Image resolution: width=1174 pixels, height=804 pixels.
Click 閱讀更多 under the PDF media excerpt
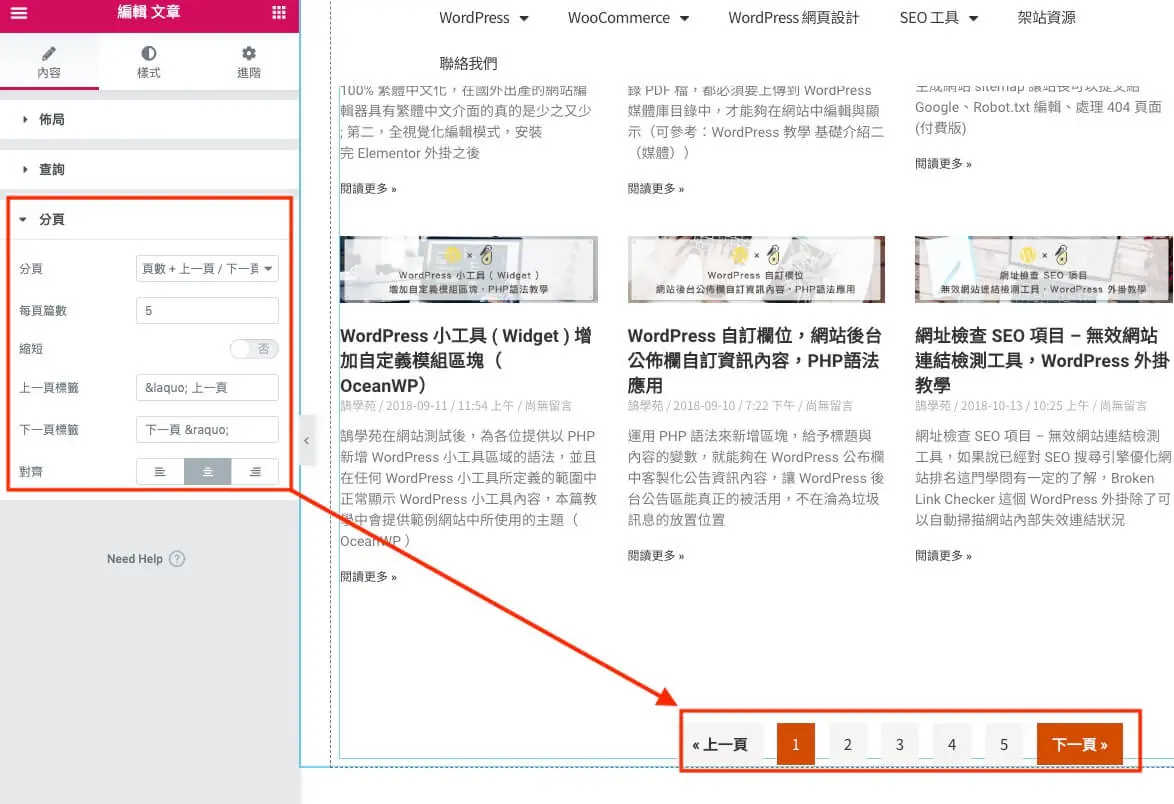tap(656, 189)
